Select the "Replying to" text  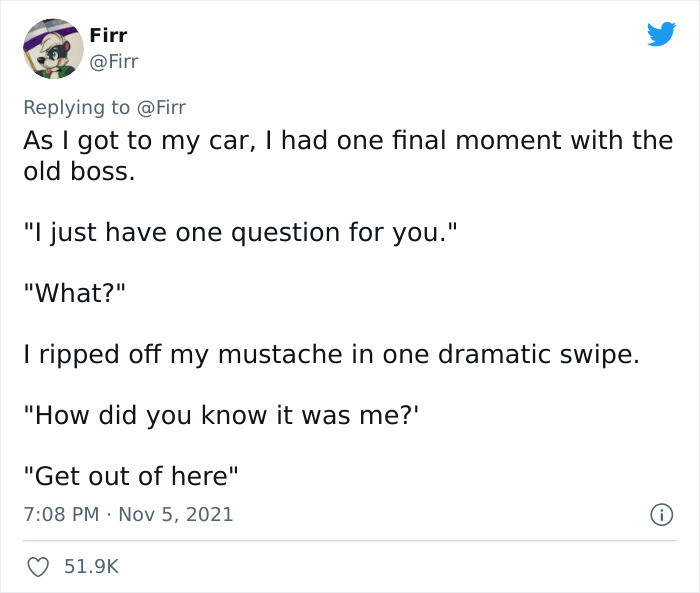77,108
